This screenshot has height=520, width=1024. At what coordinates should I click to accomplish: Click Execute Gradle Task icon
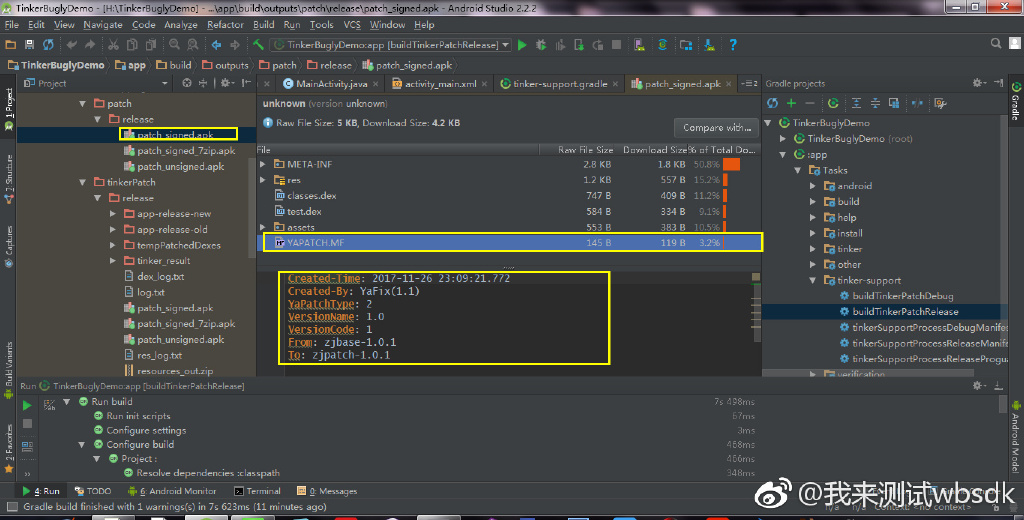coord(833,103)
